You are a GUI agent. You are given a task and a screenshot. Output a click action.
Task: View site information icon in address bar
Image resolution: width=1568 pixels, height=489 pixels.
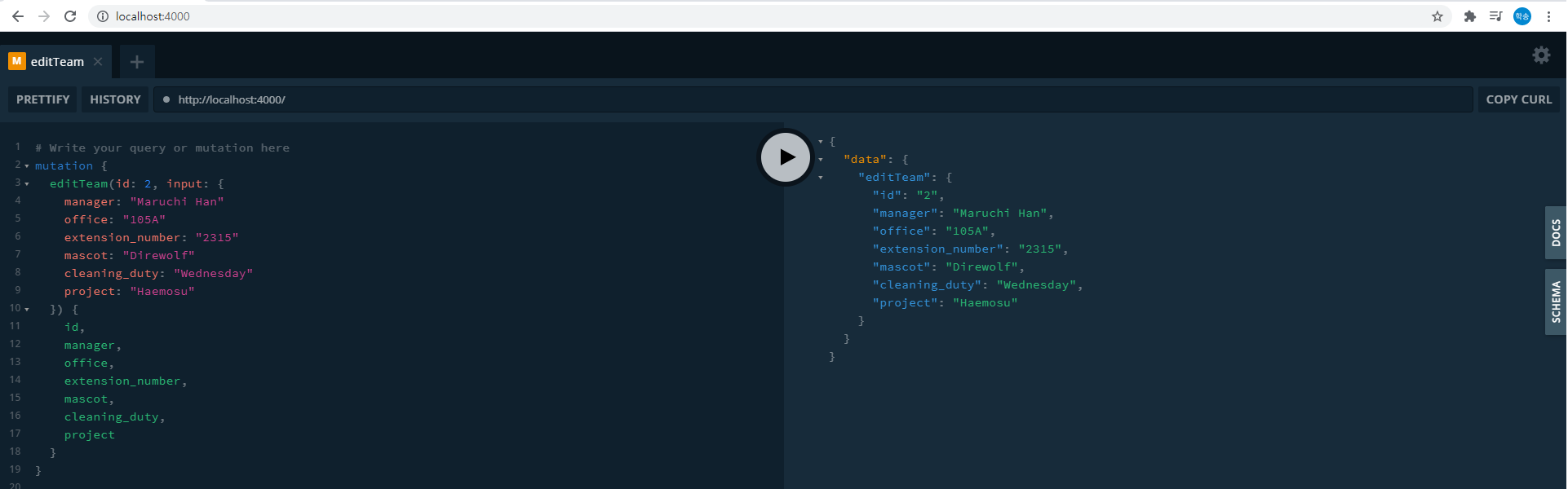[103, 16]
